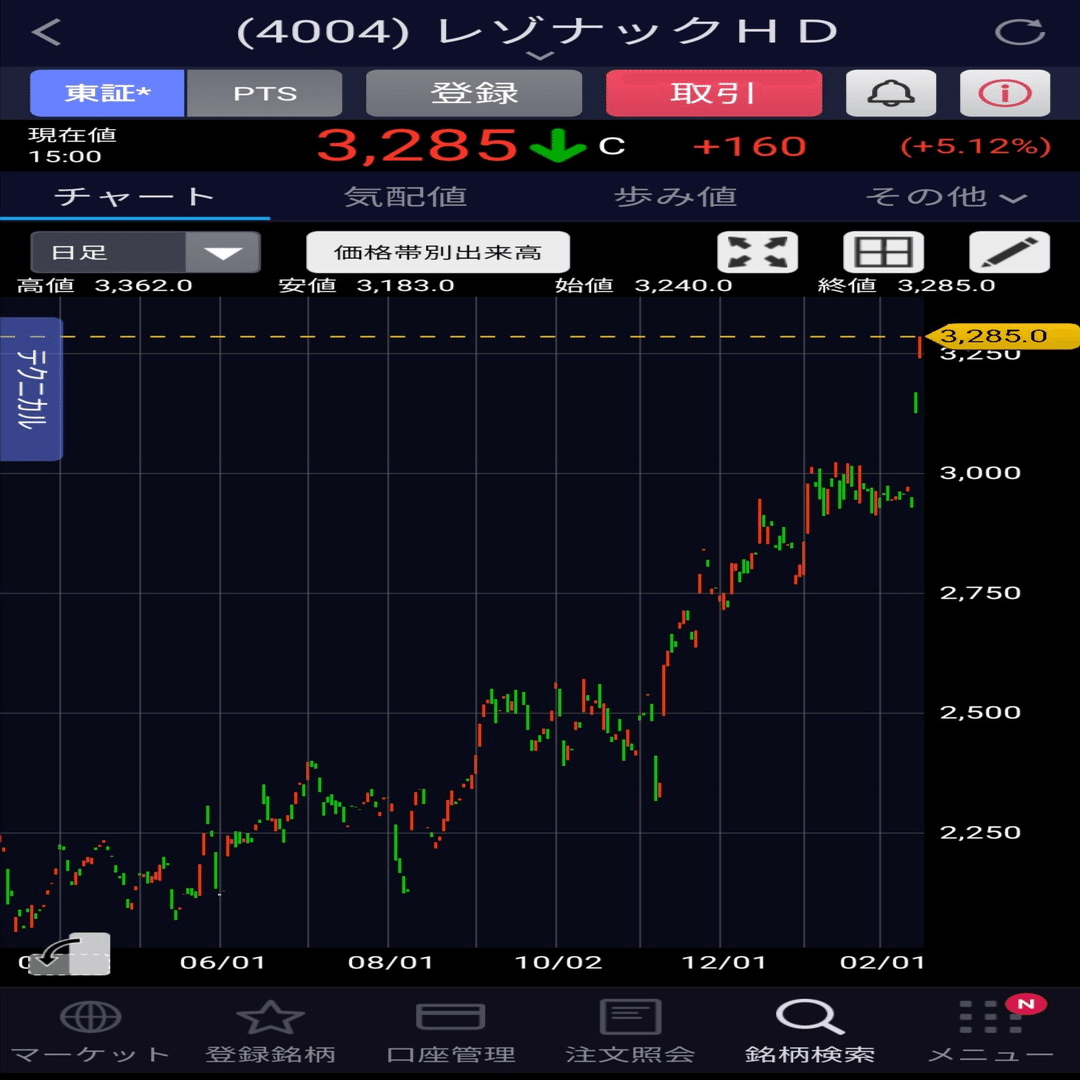Switch to the 気配値 tab
The height and width of the screenshot is (1080, 1080).
tap(405, 197)
